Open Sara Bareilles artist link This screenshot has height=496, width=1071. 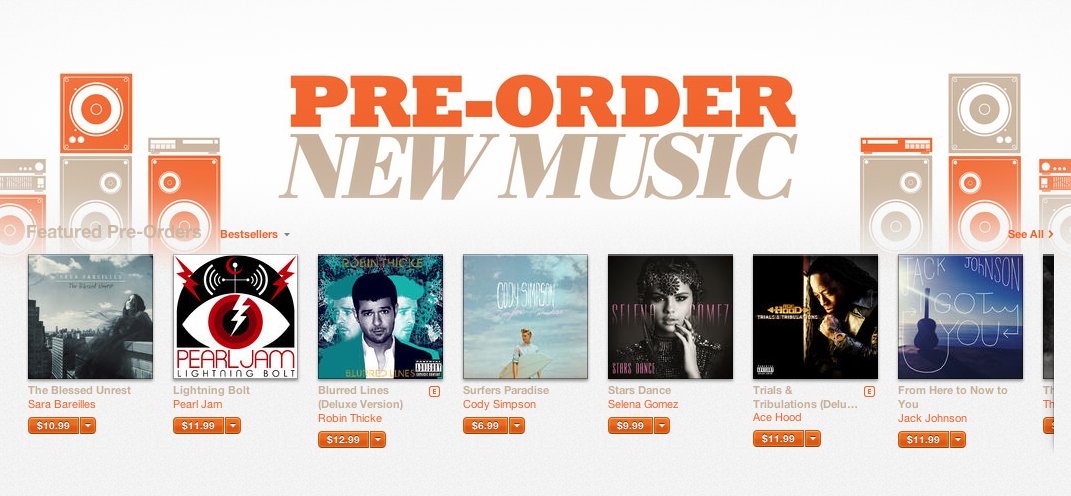(x=61, y=404)
